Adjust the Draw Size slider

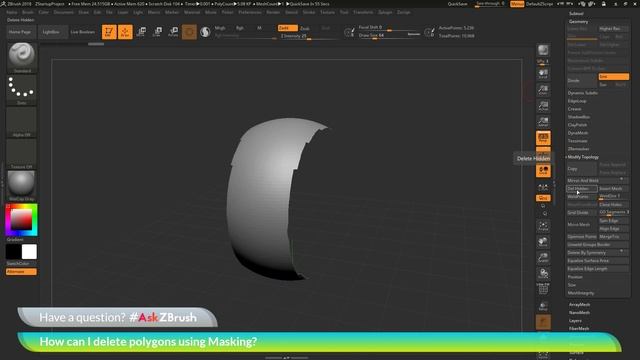click(x=389, y=36)
